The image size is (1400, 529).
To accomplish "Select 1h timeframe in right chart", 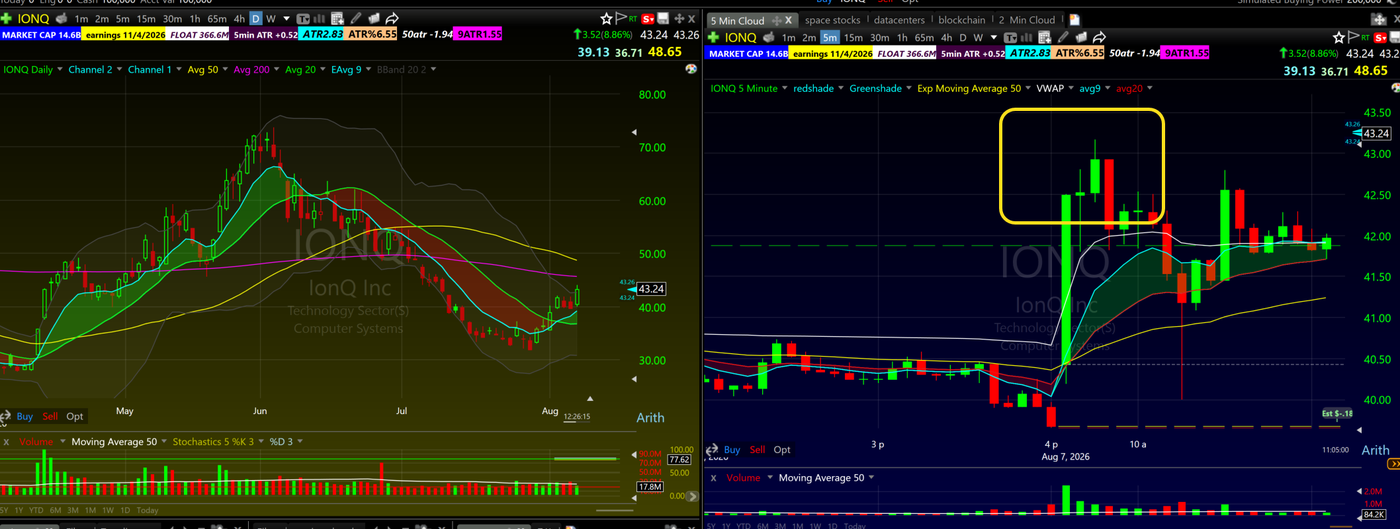I will tap(902, 37).
